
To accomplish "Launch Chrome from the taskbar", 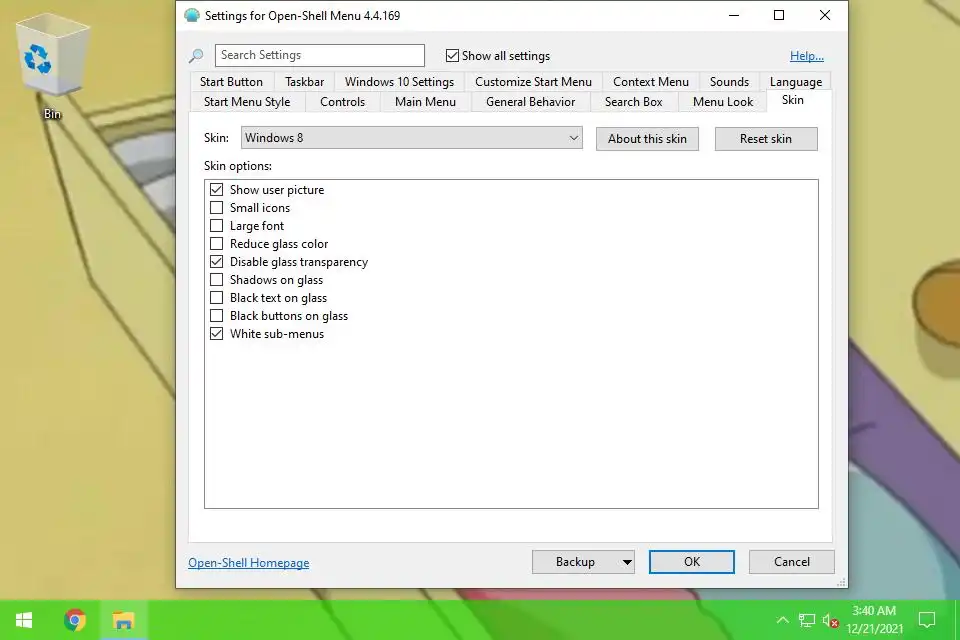I will [75, 620].
